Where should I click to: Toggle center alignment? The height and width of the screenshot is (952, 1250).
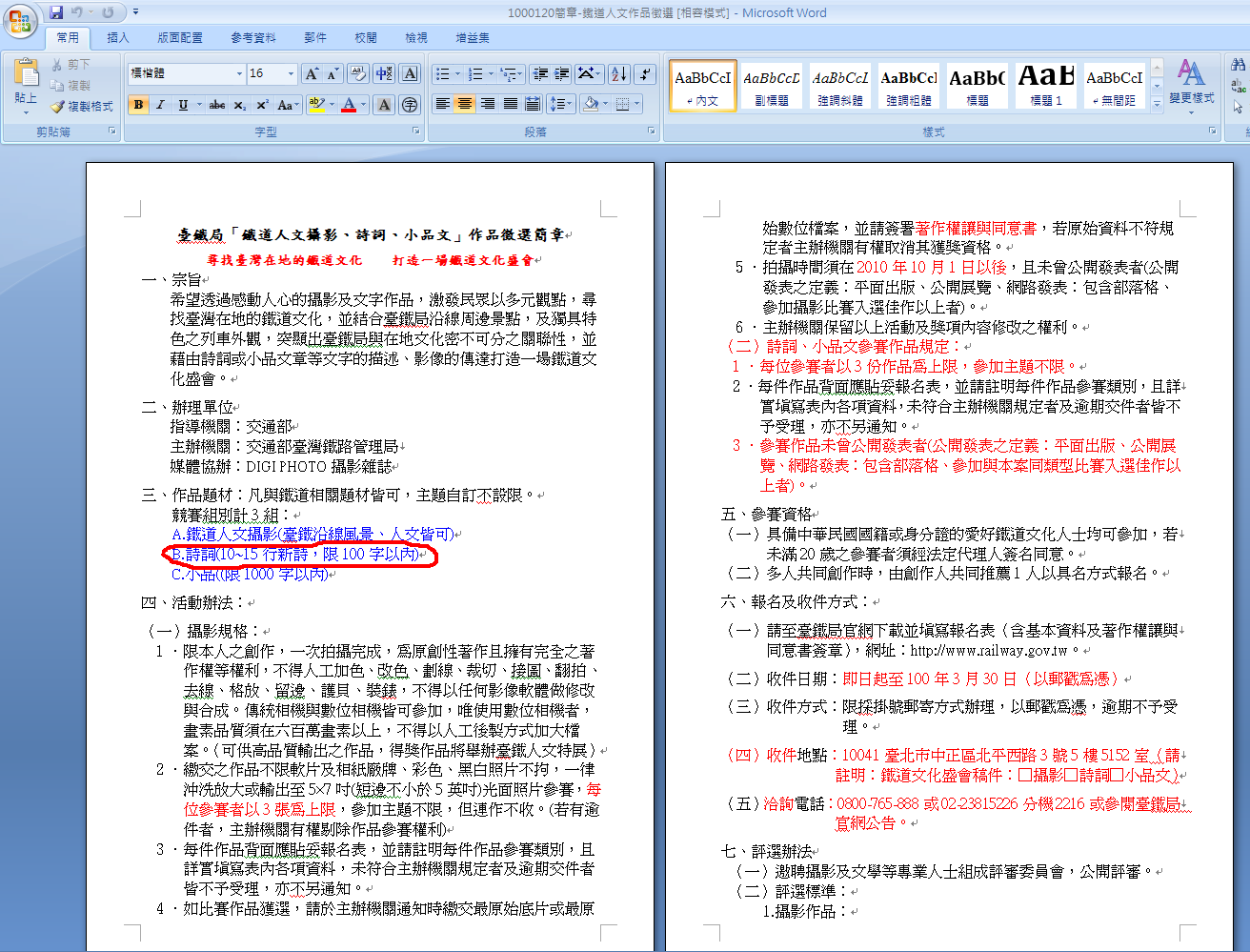pos(464,104)
